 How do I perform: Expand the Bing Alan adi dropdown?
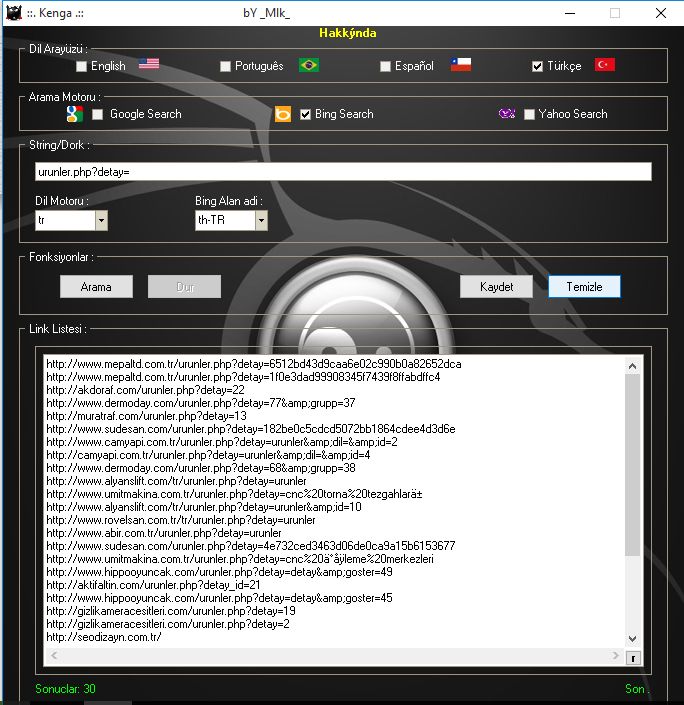tap(261, 220)
